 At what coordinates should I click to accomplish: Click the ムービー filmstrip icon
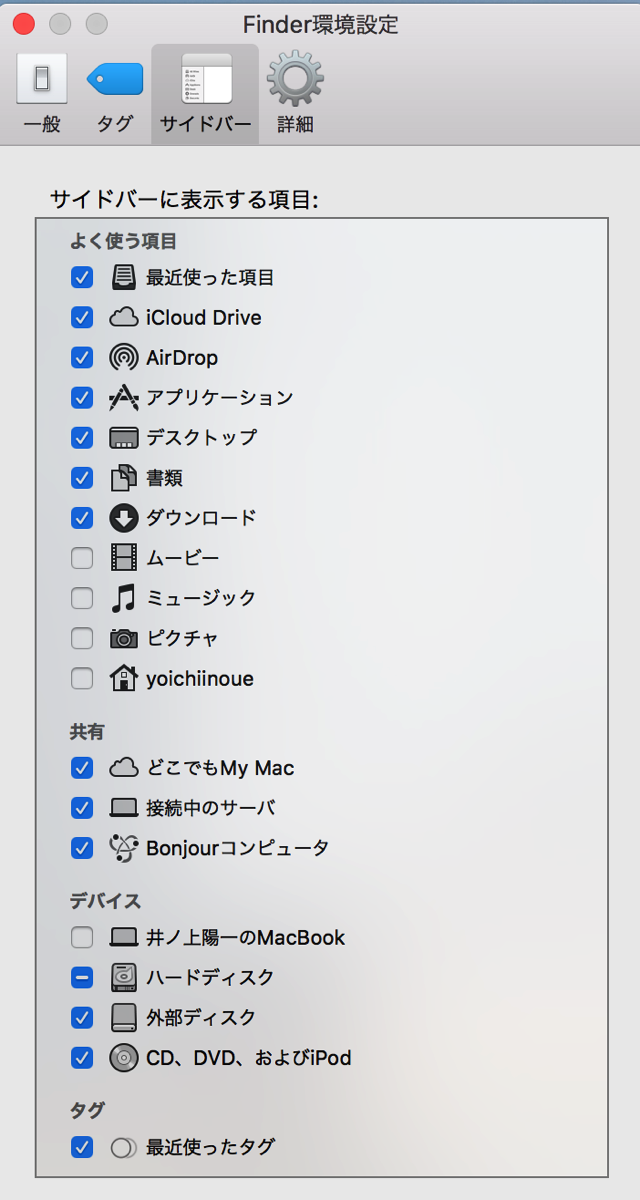tap(123, 557)
